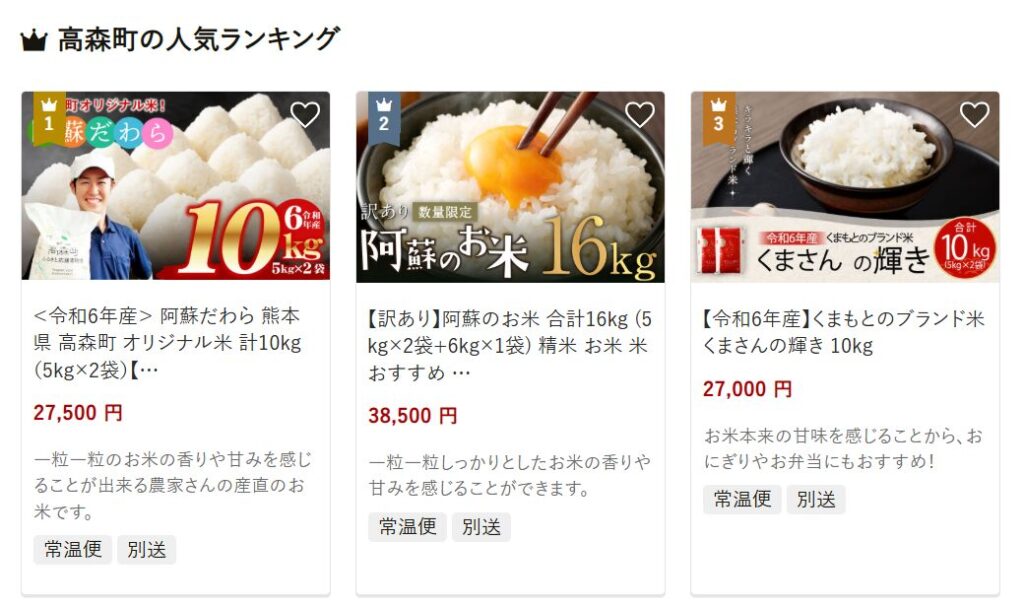
Task: Open the 阿蘇だわら 10kg product image
Action: point(176,186)
